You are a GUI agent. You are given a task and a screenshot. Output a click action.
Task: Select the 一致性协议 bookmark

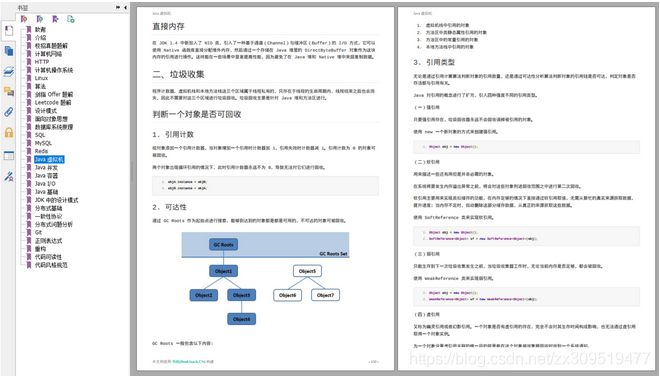click(48, 216)
